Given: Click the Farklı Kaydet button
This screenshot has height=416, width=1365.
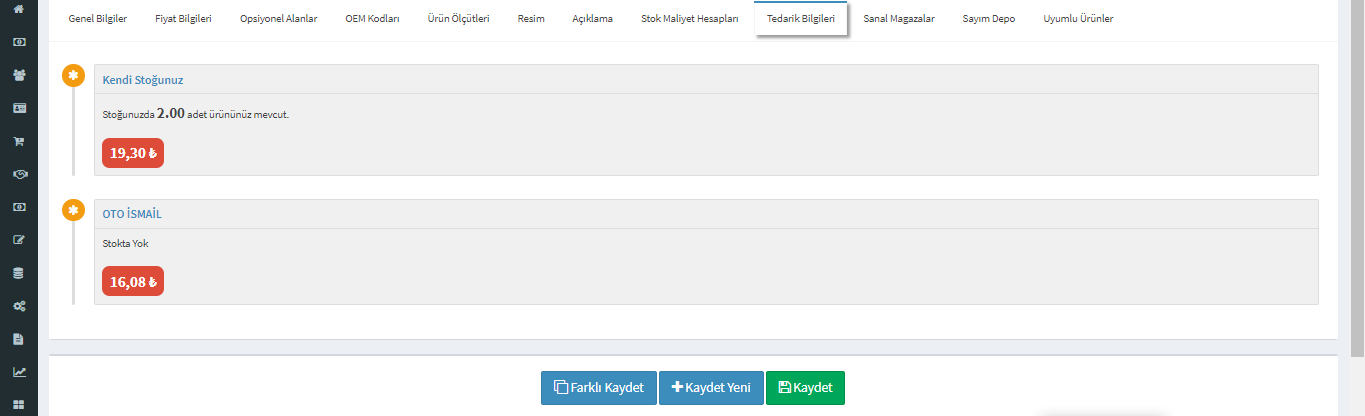Looking at the screenshot, I should [598, 388].
